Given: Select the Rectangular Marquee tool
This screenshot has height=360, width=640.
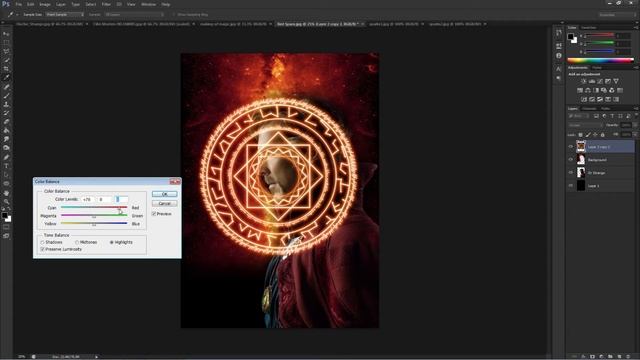Looking at the screenshot, I should tap(6, 42).
